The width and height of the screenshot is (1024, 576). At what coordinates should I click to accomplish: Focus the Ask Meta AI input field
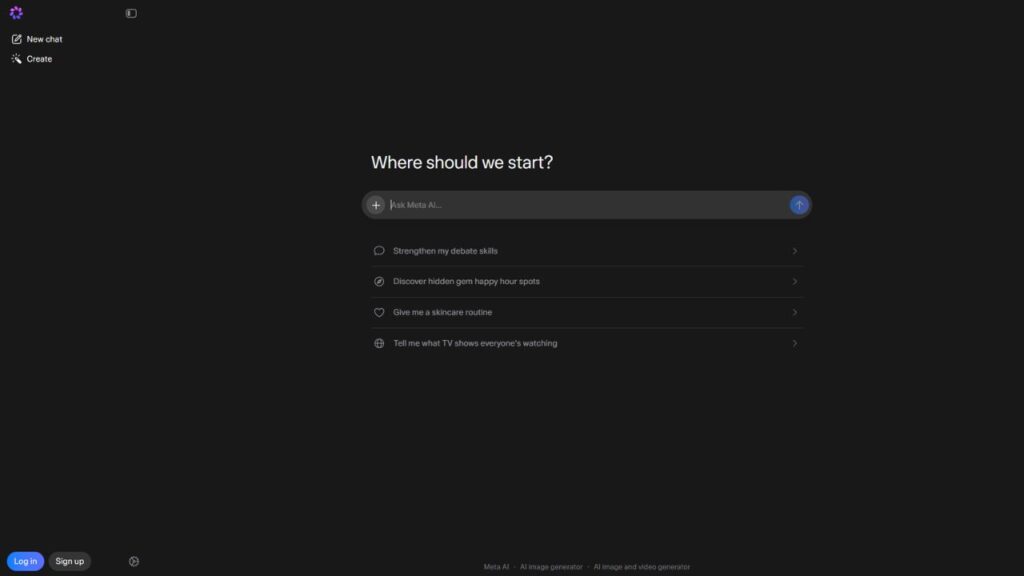(x=586, y=205)
